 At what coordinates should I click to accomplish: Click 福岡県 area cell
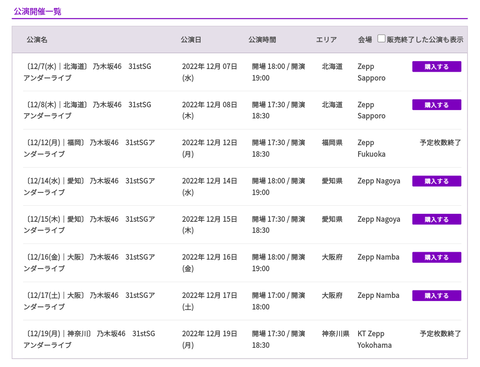click(x=332, y=143)
